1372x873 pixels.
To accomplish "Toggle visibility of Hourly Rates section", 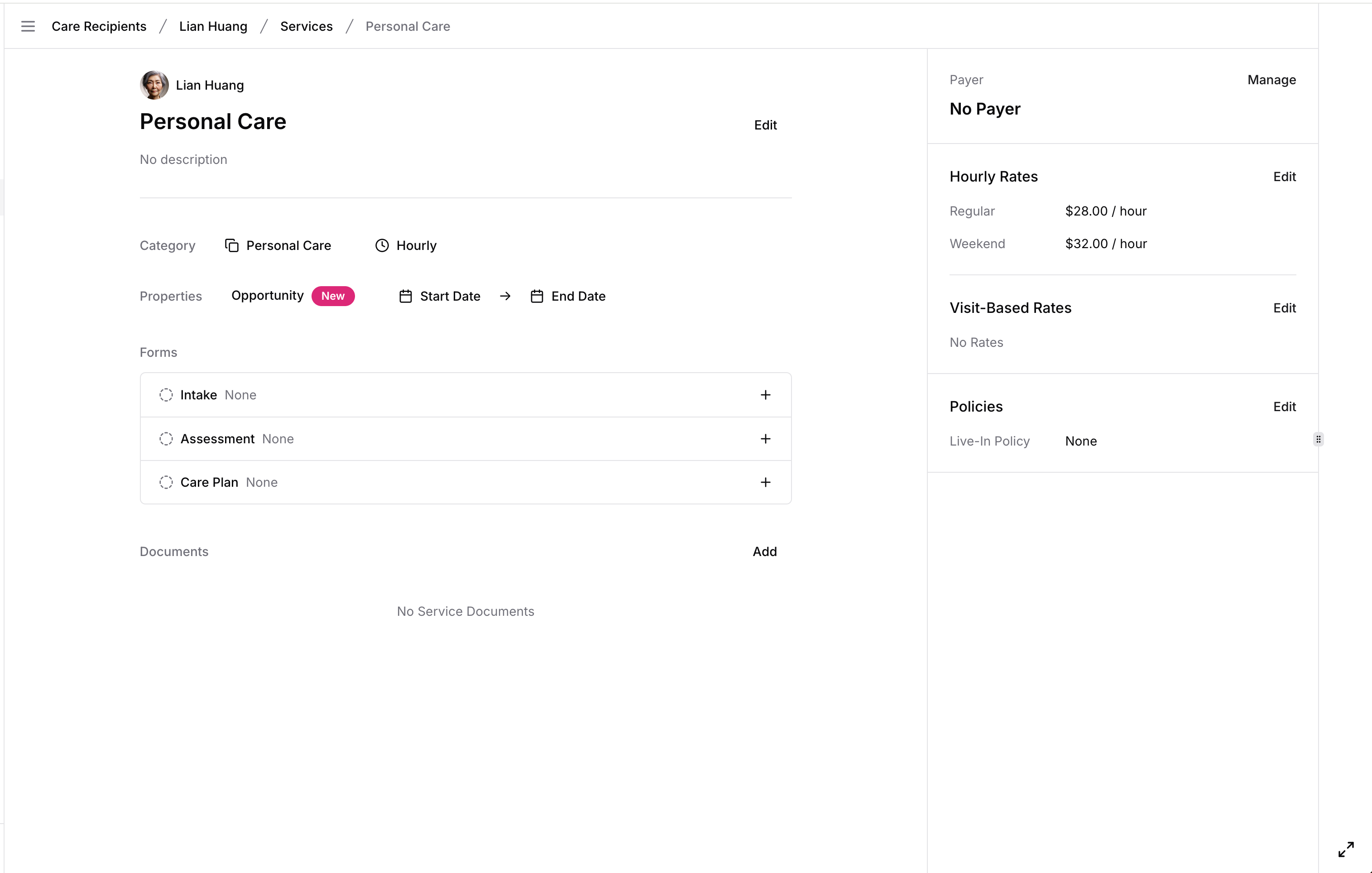I will pos(994,176).
